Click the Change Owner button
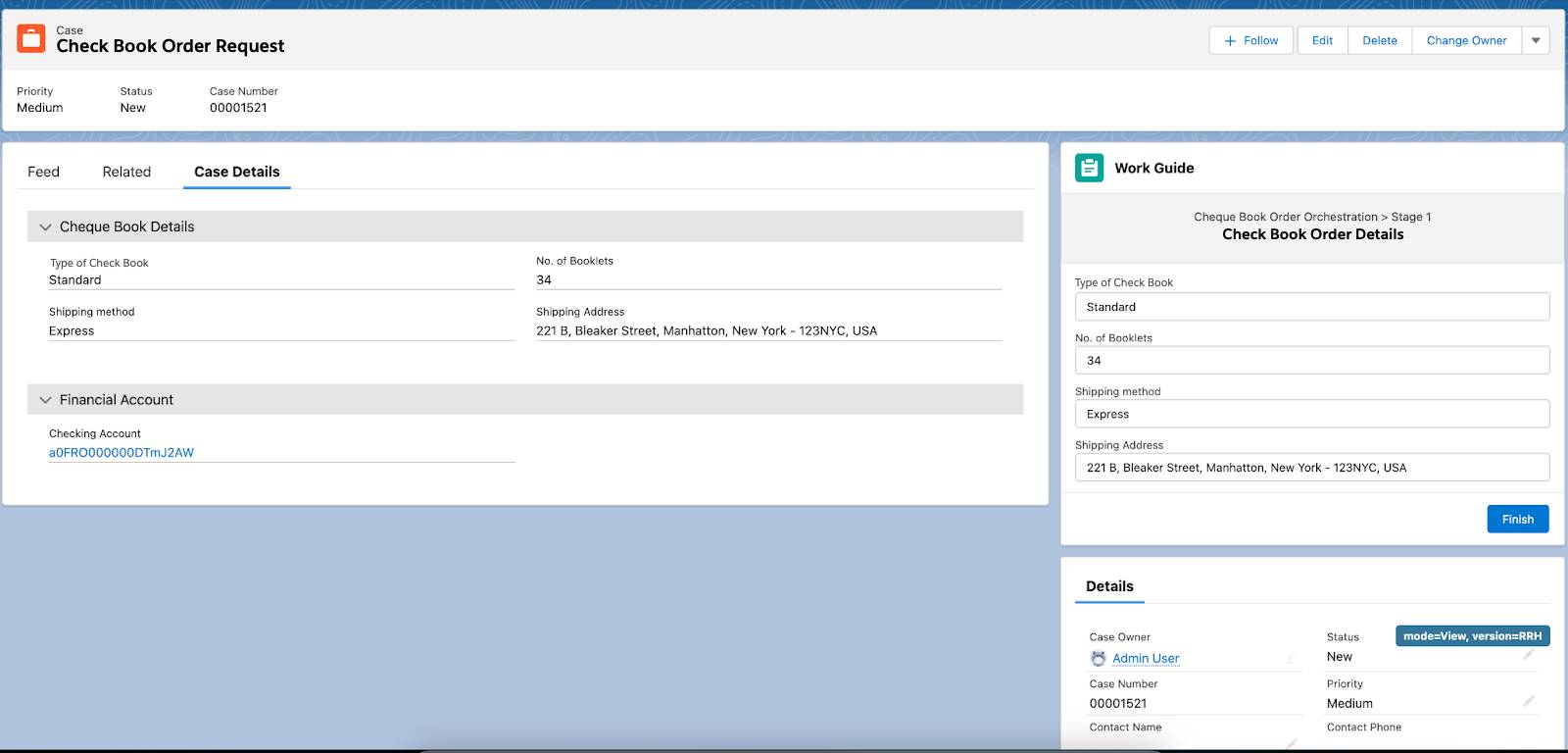Viewport: 1568px width, 753px height. [x=1466, y=40]
